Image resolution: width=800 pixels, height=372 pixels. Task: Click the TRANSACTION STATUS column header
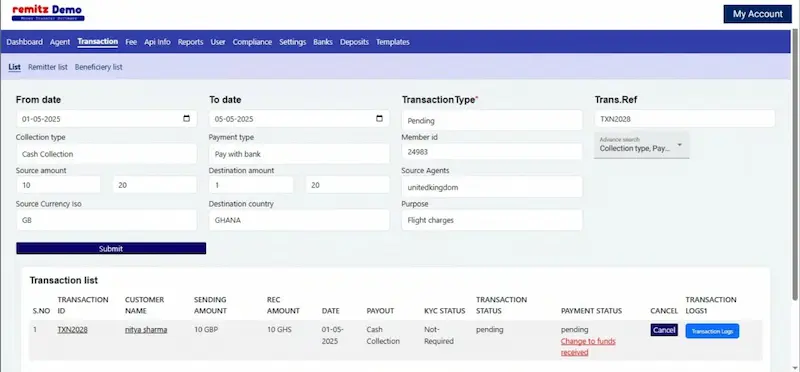(x=501, y=305)
